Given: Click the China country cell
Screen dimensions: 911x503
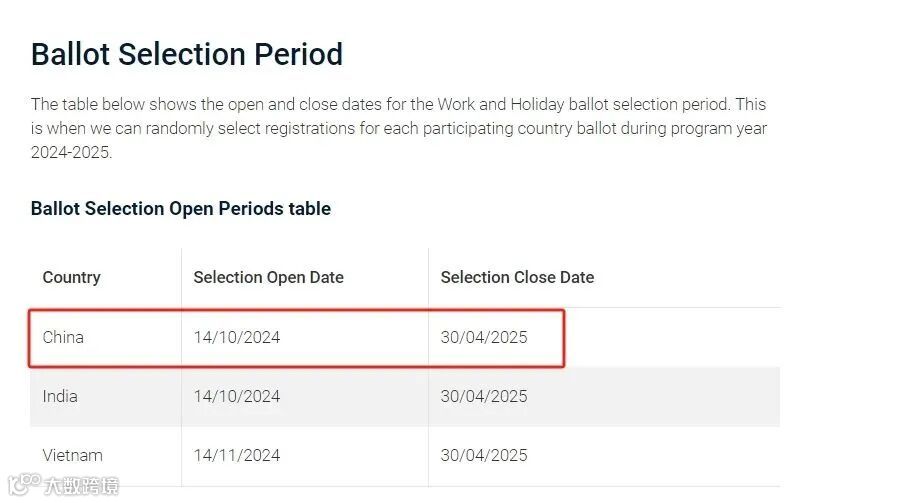Looking at the screenshot, I should tap(63, 337).
